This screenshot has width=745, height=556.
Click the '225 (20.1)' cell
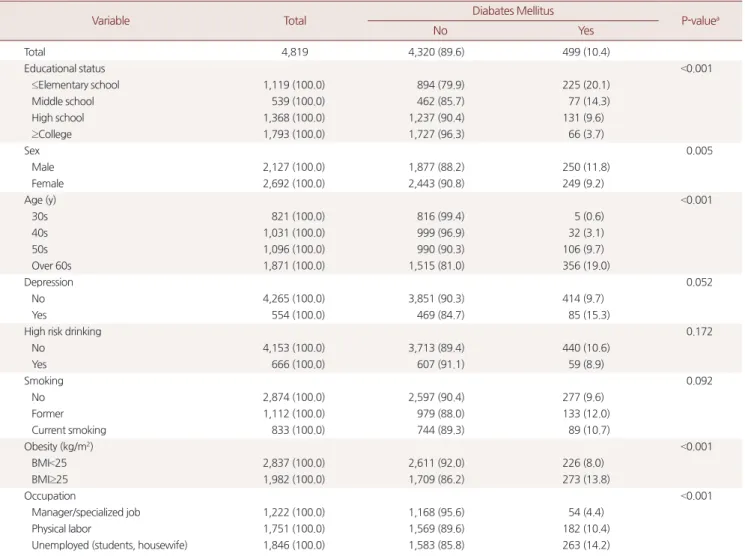586,85
